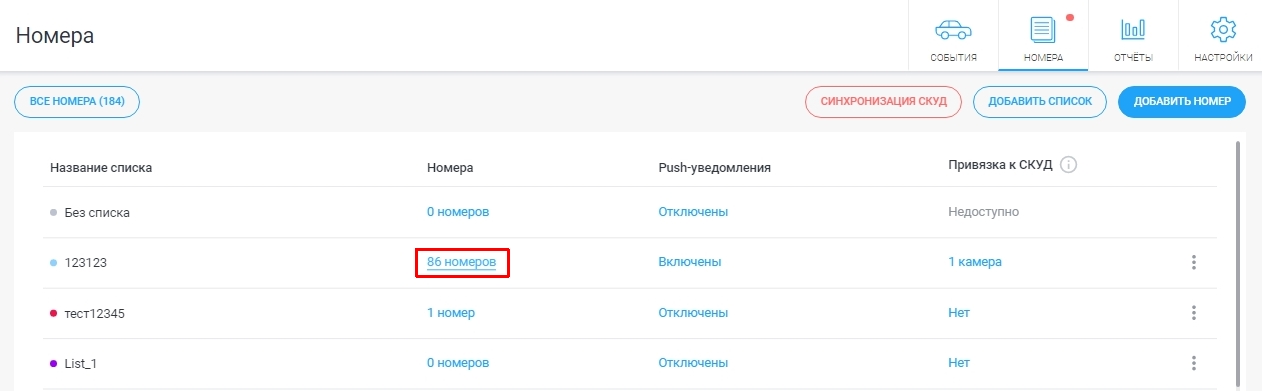Switch to the Номера tab

coord(1043,36)
